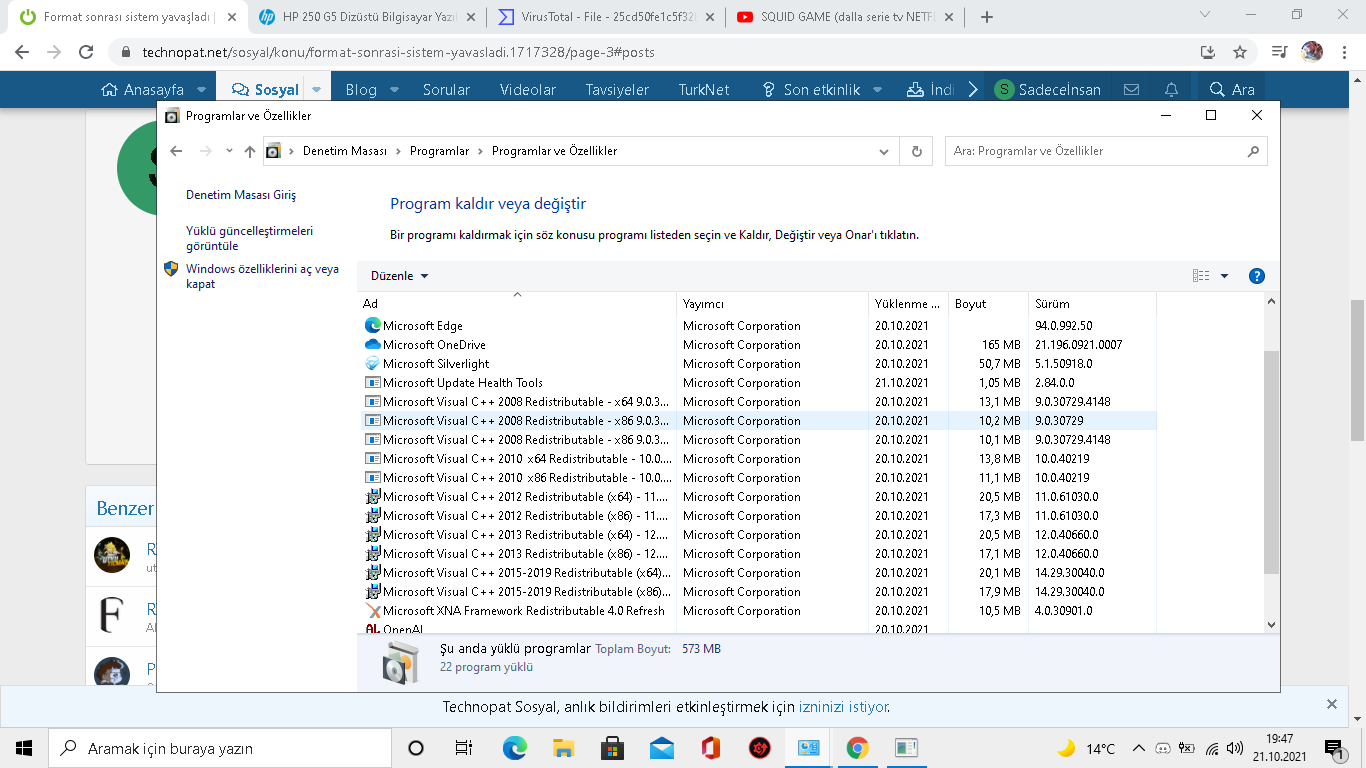1366x768 pixels.
Task: Click the iznini istiyor notification link
Action: point(843,707)
